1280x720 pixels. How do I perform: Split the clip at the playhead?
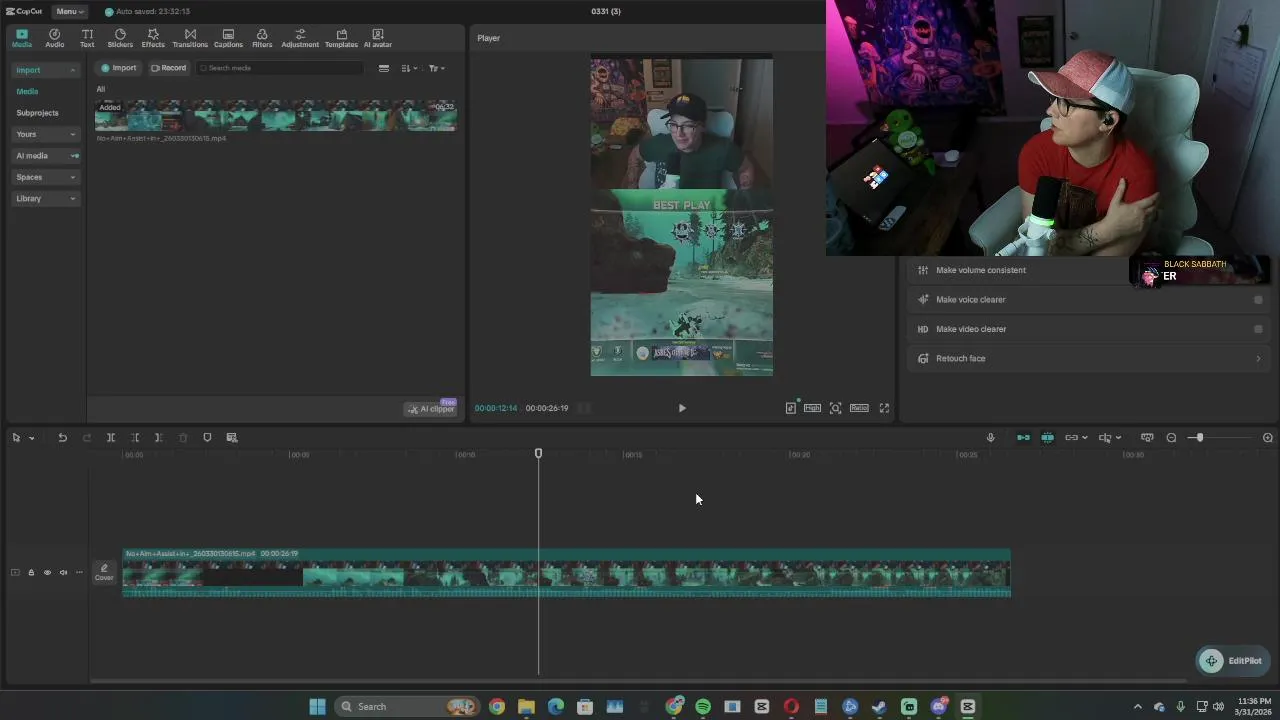[x=111, y=438]
